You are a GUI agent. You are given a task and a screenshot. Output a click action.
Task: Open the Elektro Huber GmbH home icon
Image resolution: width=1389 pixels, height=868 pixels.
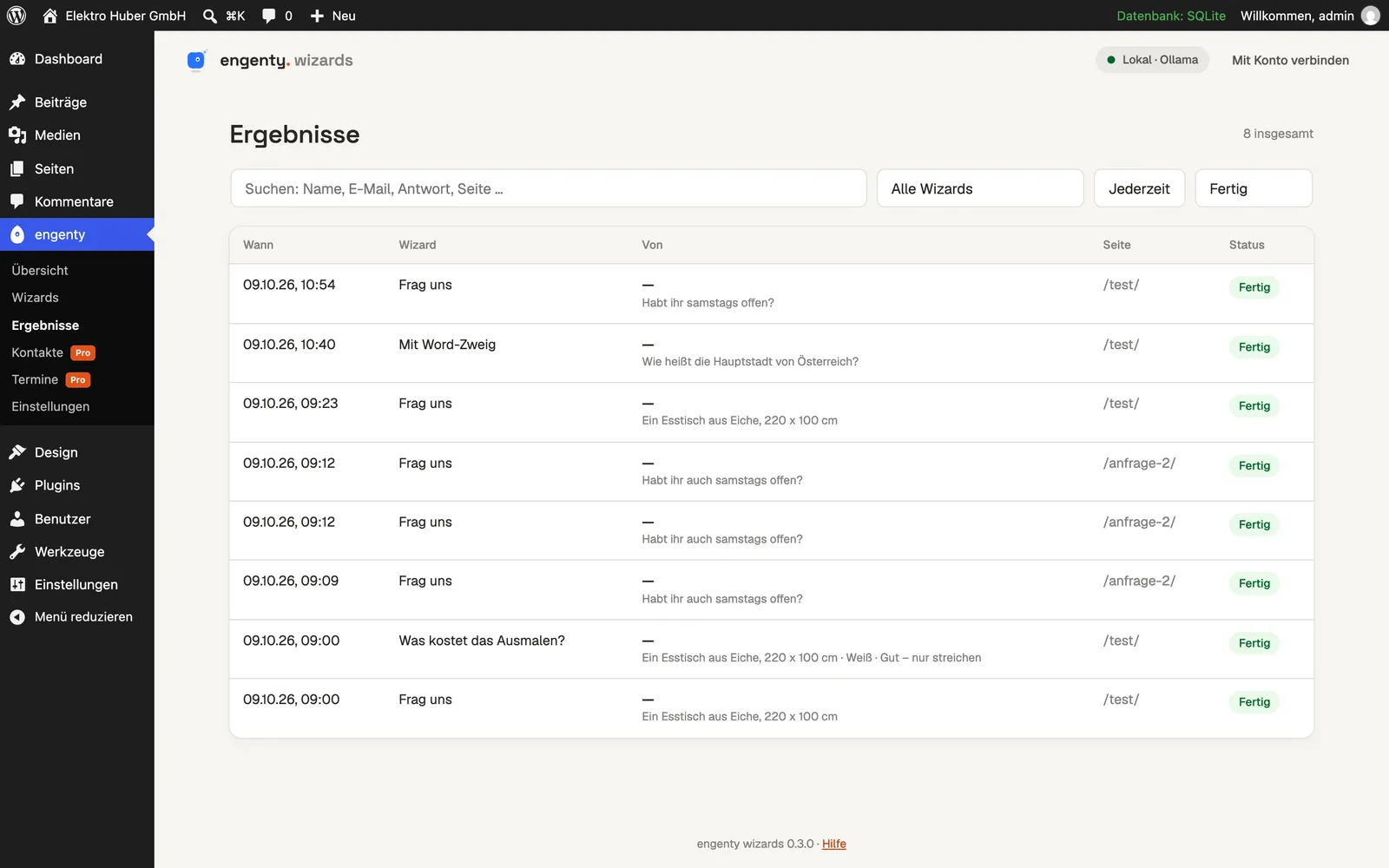[x=50, y=16]
